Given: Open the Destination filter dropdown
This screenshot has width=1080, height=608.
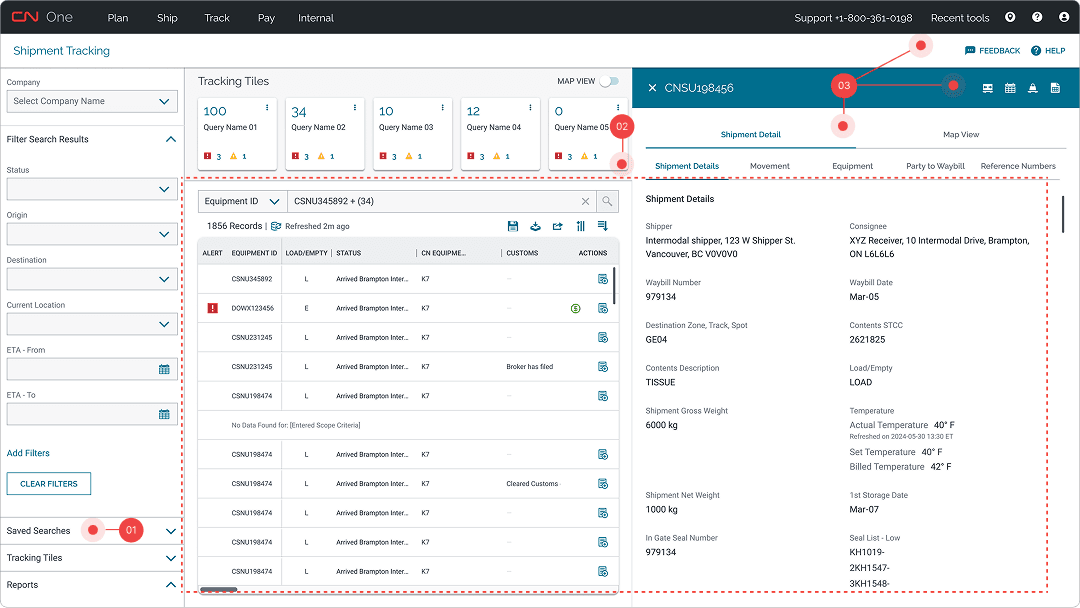Looking at the screenshot, I should (92, 279).
